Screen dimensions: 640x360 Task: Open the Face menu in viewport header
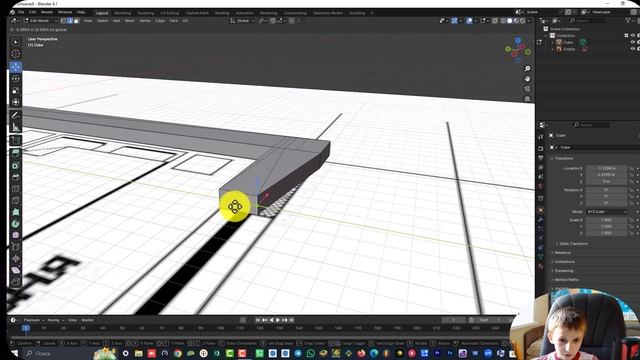(x=173, y=20)
